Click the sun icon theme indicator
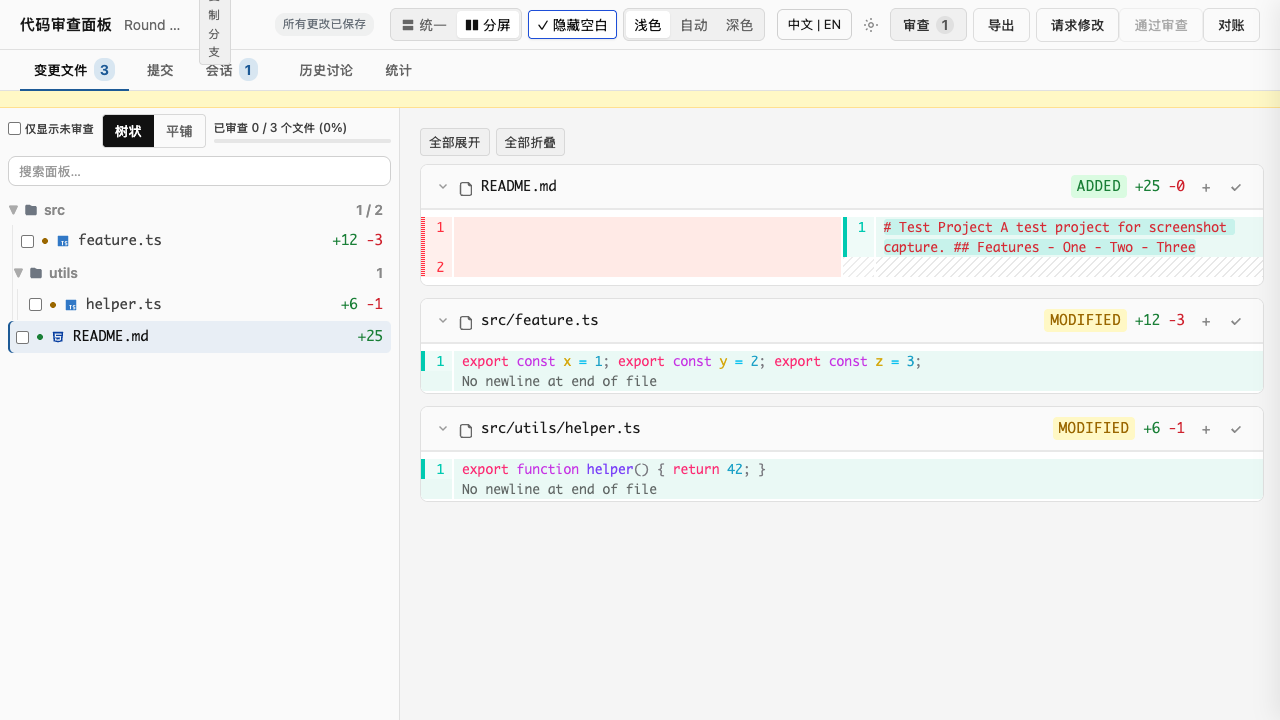1280x720 pixels. point(871,25)
